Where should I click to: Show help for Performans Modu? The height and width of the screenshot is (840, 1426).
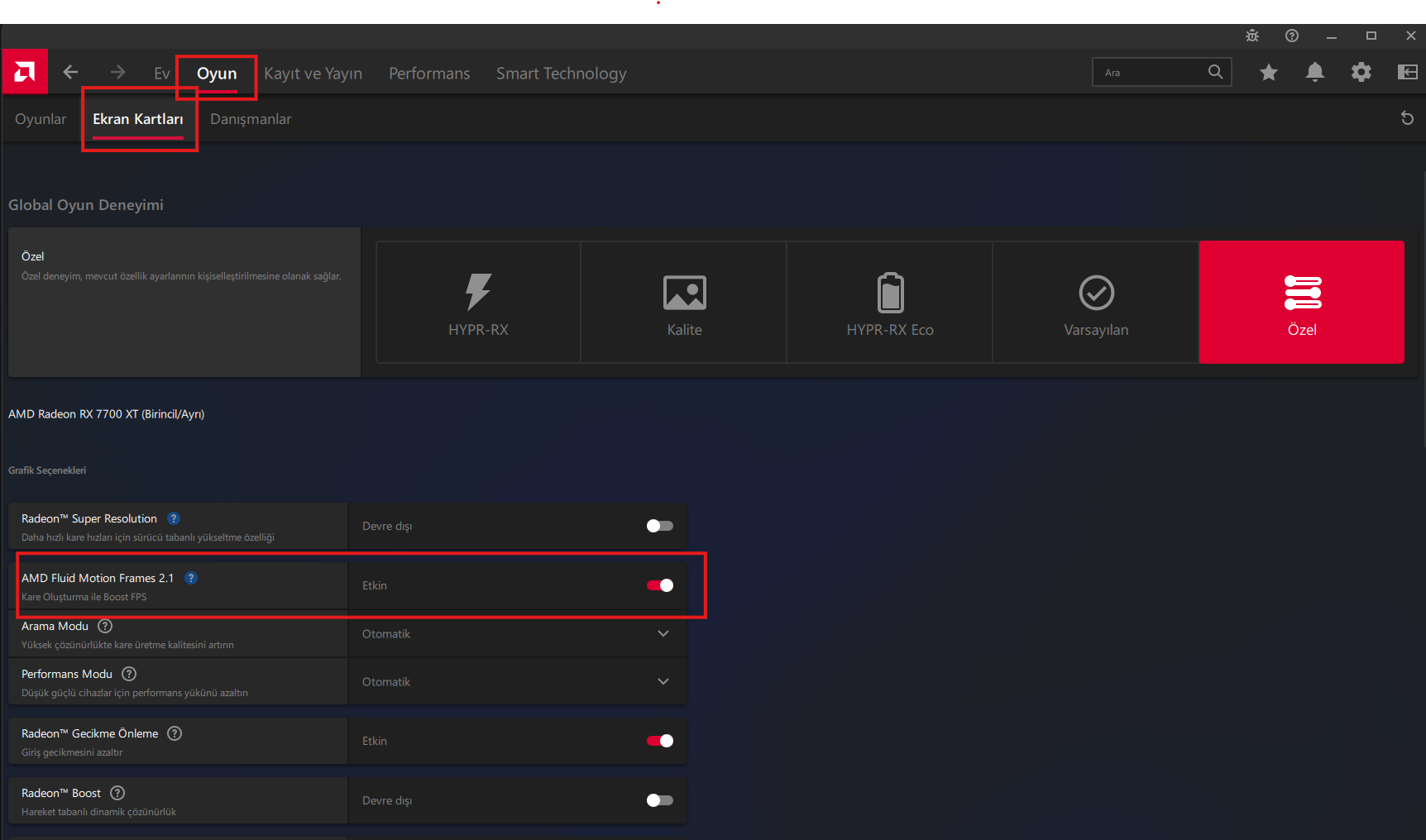(x=129, y=674)
